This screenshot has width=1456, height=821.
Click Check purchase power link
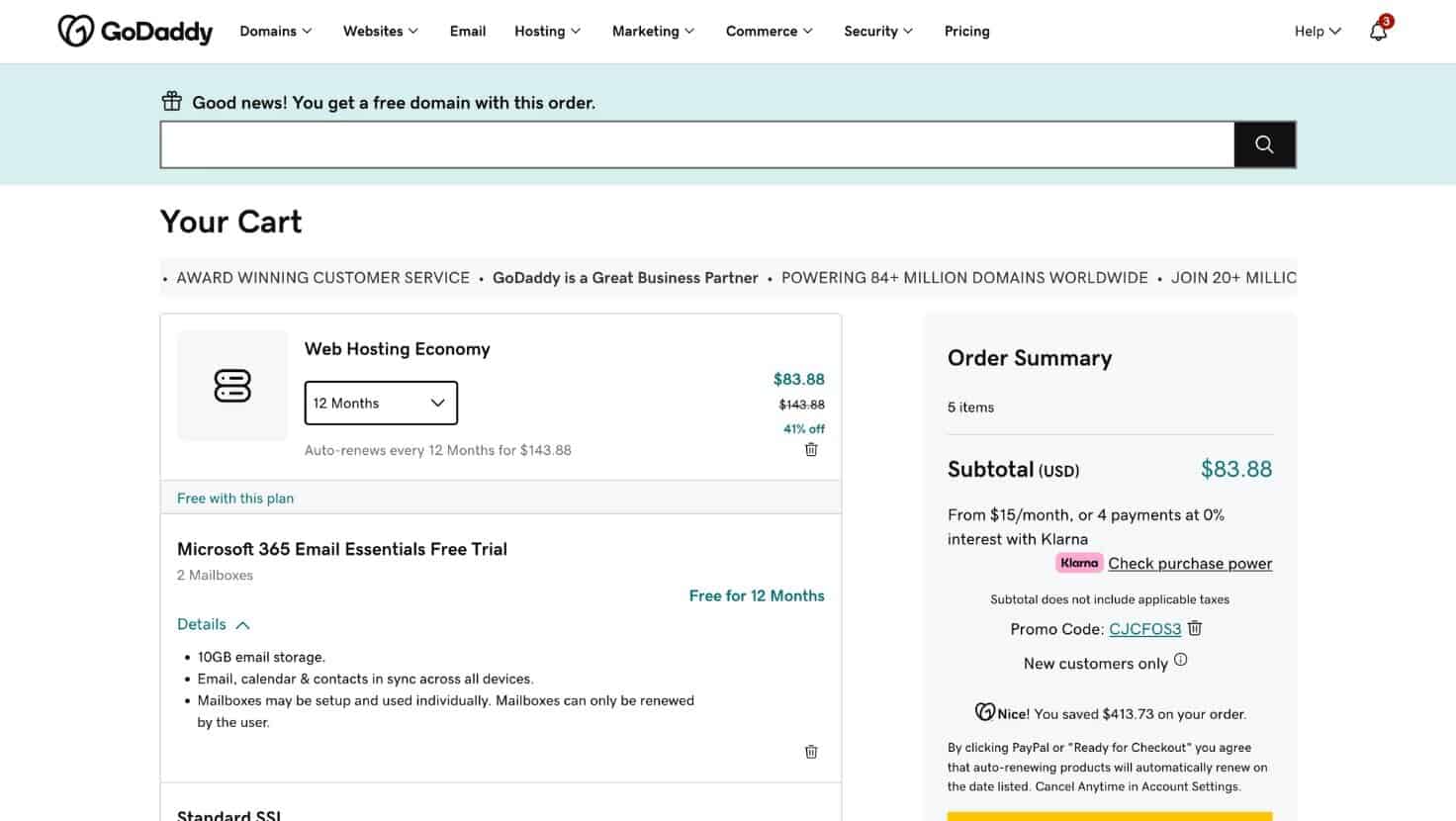pos(1190,563)
